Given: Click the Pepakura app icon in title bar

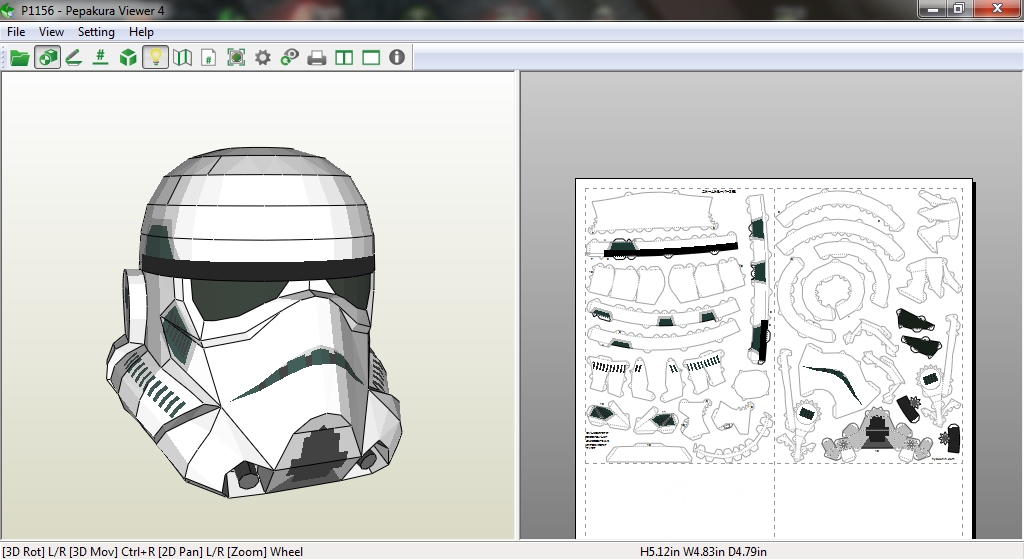Looking at the screenshot, I should point(8,10).
